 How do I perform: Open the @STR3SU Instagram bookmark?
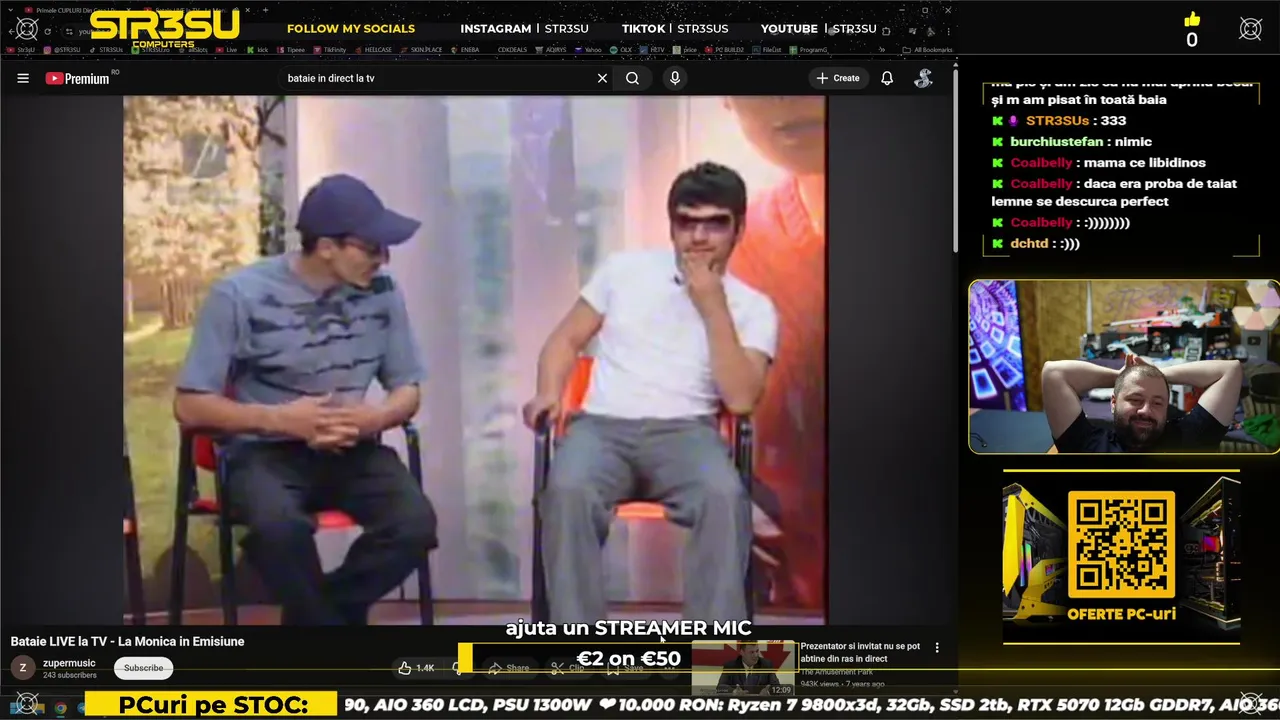click(x=63, y=49)
